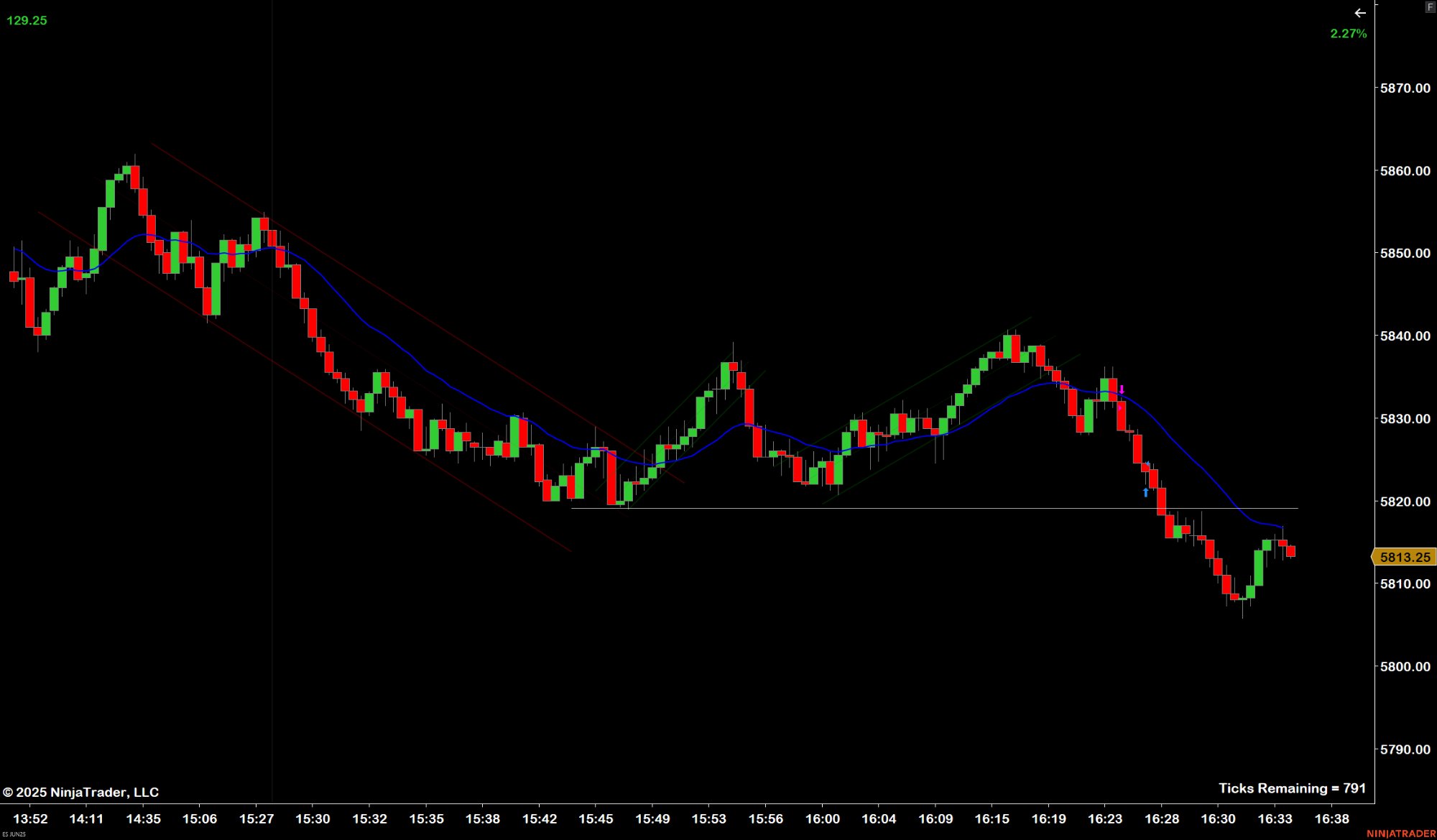Select the blue up-arrow buy signal marker

(1146, 492)
